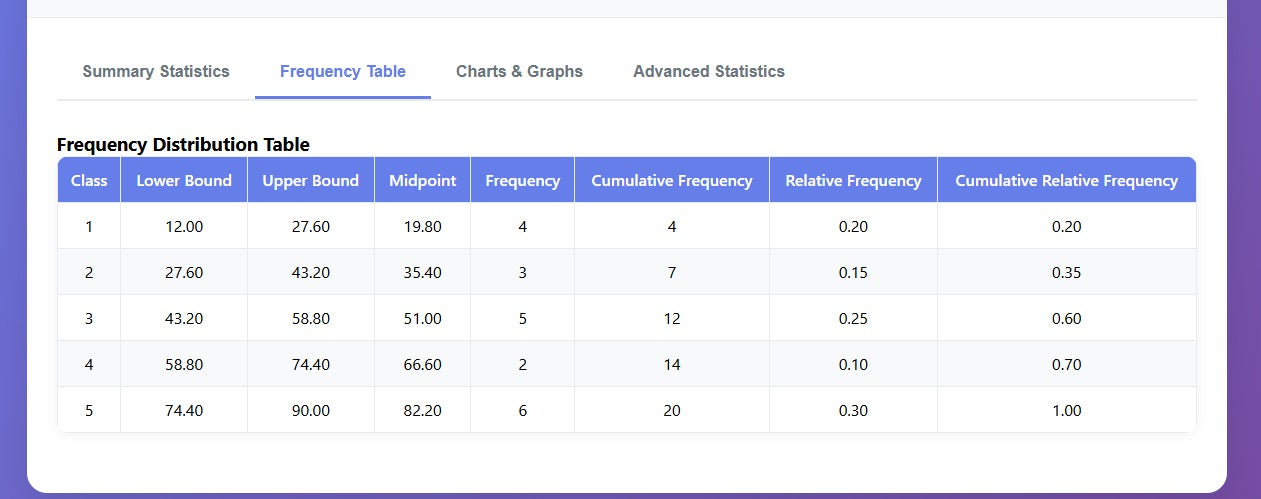This screenshot has height=499, width=1261.
Task: Select class number 1 in Class column
Action: point(89,227)
